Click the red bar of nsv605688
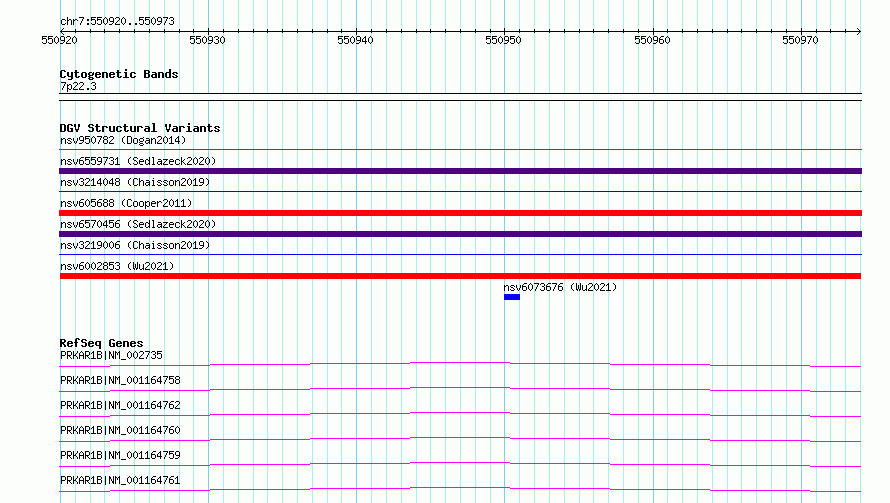The height and width of the screenshot is (503, 890). 460,213
